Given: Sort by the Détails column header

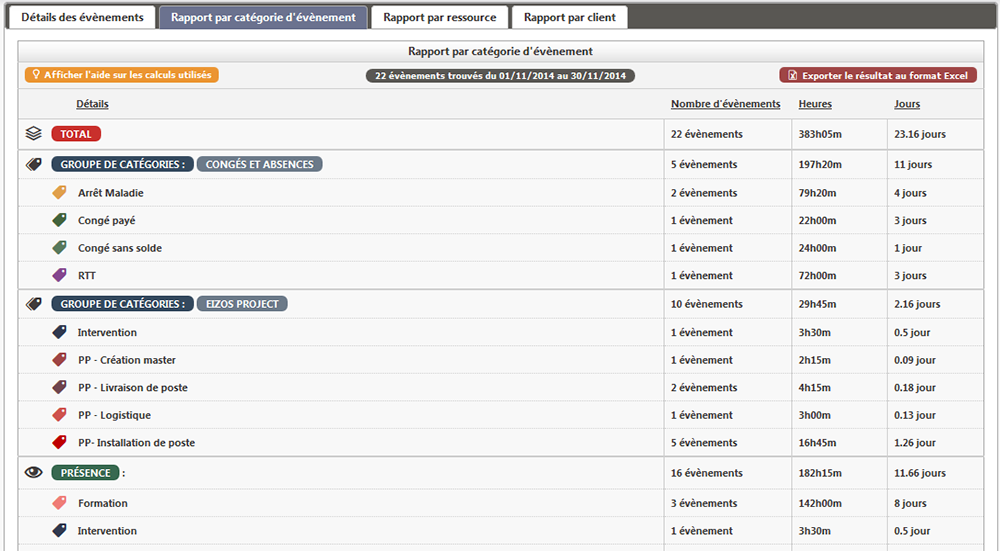Looking at the screenshot, I should click(92, 104).
